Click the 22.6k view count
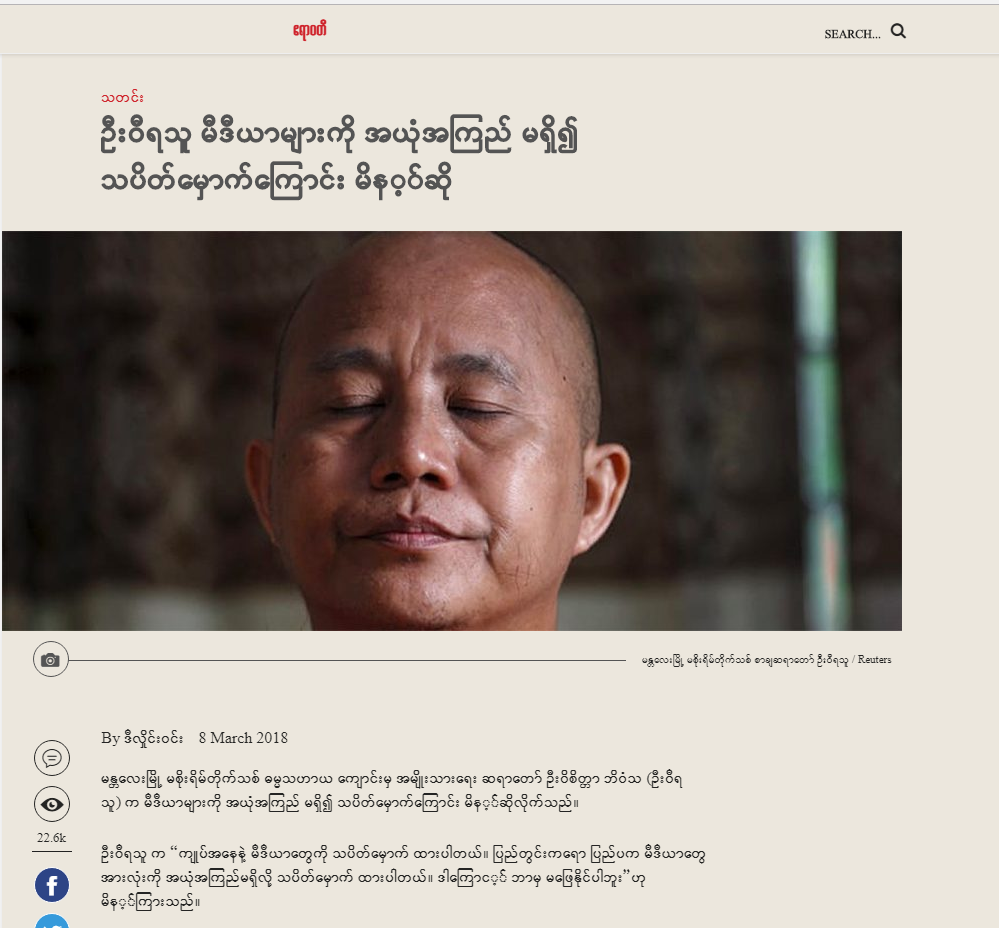Image resolution: width=999 pixels, height=928 pixels. point(52,838)
